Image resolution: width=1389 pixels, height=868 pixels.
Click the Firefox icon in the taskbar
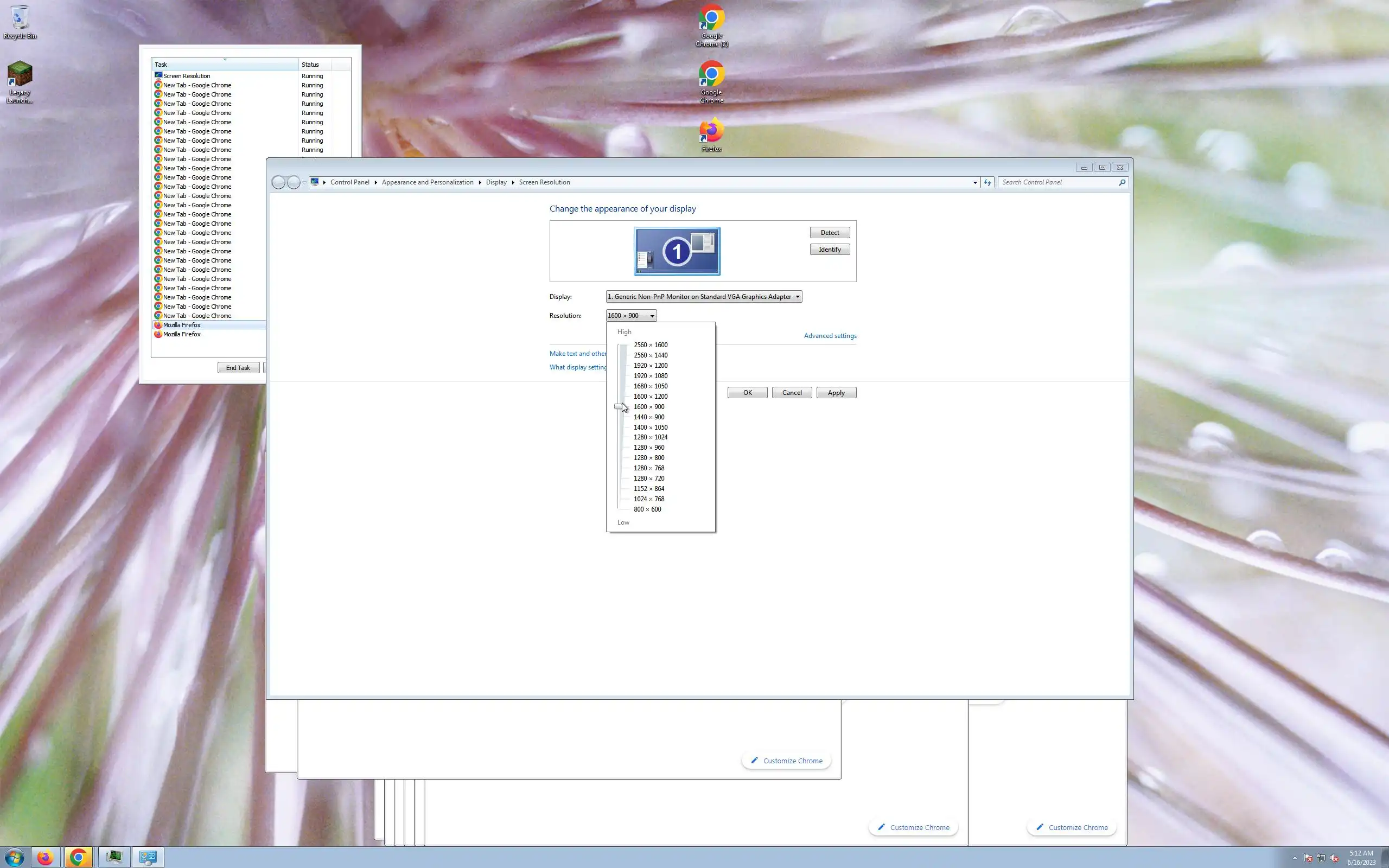pos(46,857)
